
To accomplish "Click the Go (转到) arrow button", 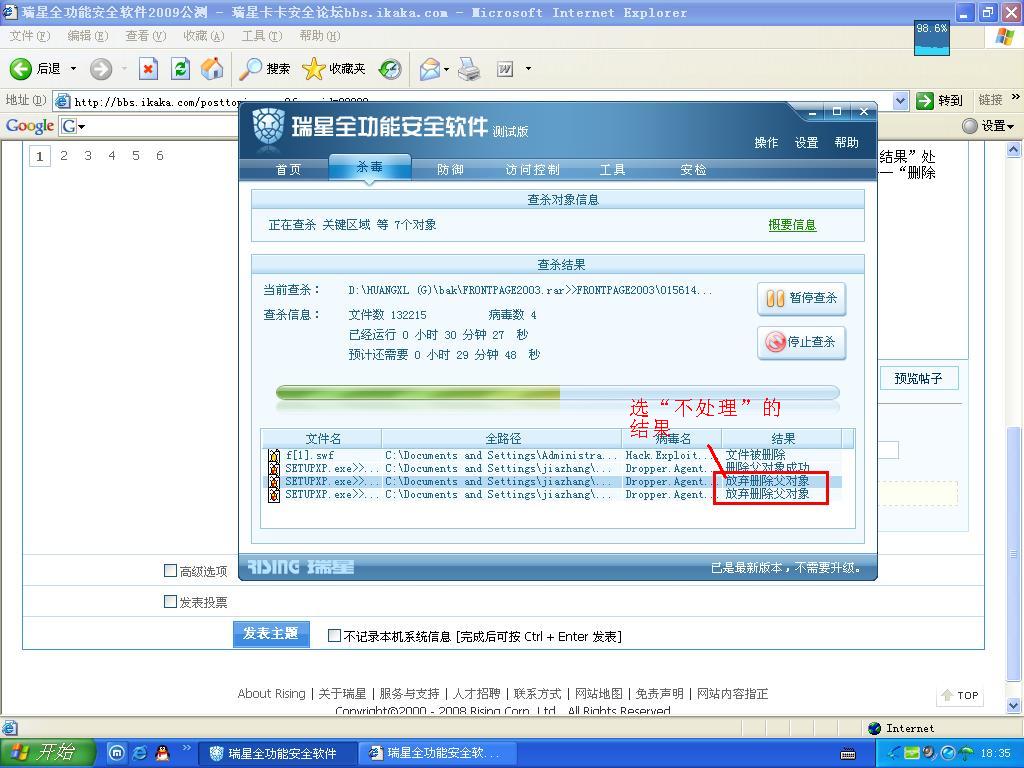I will click(x=939, y=101).
